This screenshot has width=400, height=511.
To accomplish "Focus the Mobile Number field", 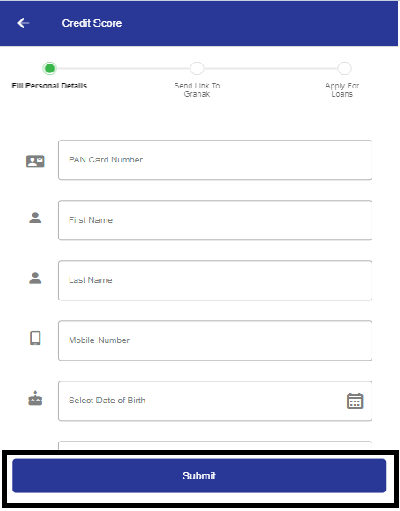I will point(215,340).
